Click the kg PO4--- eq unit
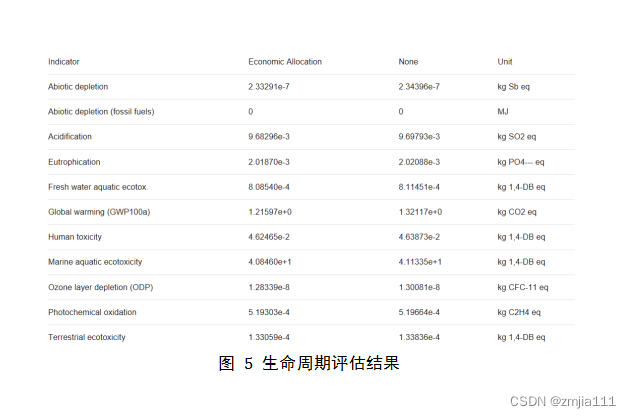 [x=521, y=162]
